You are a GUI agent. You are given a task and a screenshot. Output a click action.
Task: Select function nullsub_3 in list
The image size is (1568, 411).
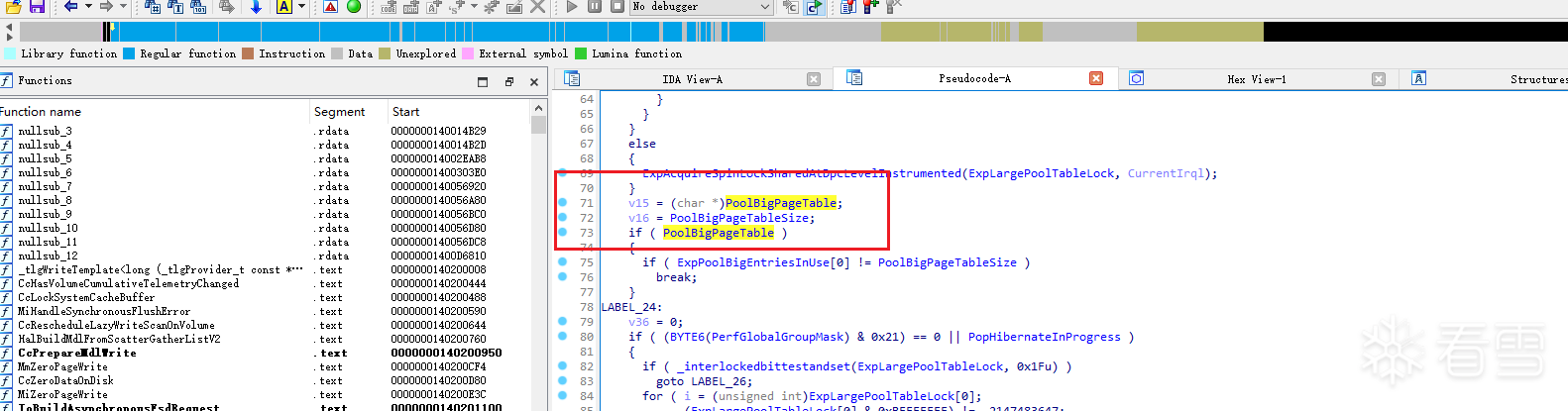click(265, 131)
